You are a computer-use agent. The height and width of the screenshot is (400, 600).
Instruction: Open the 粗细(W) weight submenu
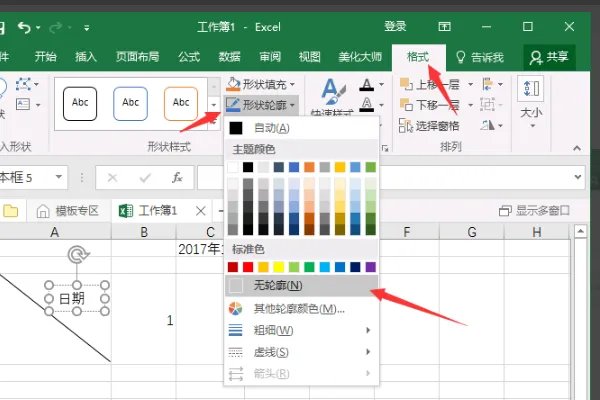click(x=301, y=330)
